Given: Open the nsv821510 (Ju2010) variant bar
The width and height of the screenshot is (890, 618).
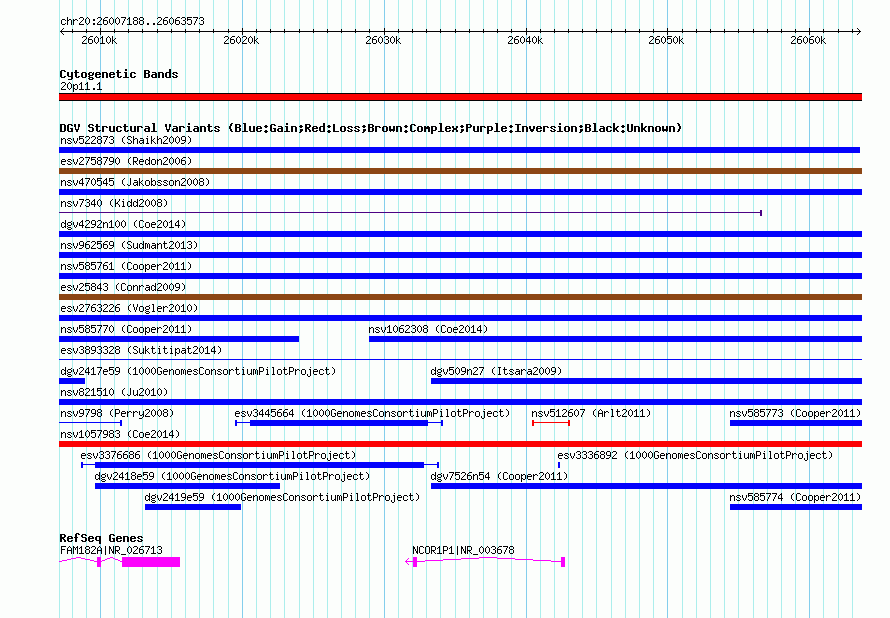Looking at the screenshot, I should point(460,402).
